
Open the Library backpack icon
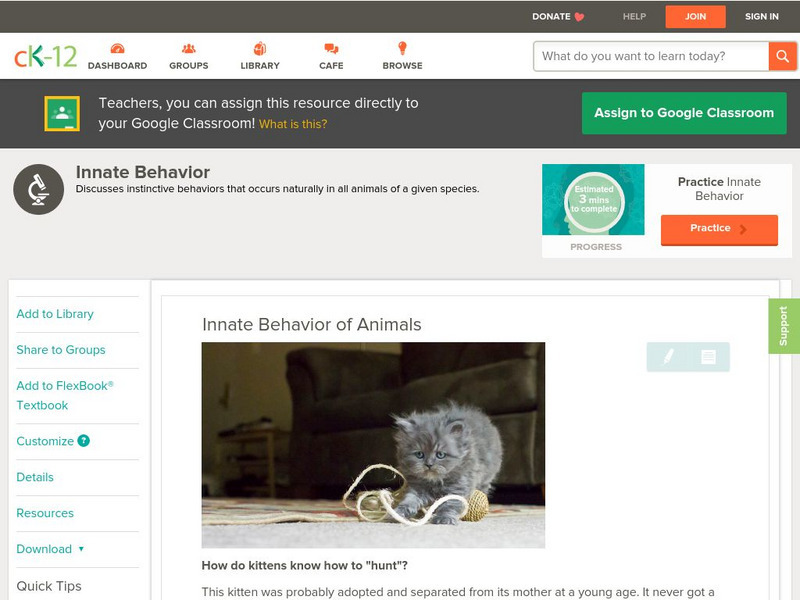tap(260, 48)
